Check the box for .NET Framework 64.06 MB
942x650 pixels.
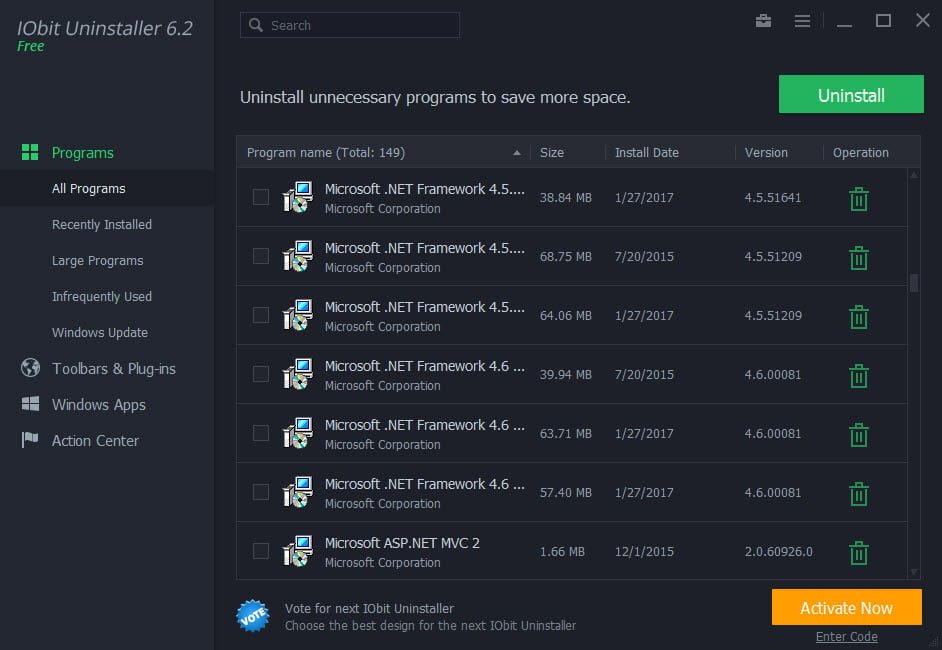click(261, 315)
